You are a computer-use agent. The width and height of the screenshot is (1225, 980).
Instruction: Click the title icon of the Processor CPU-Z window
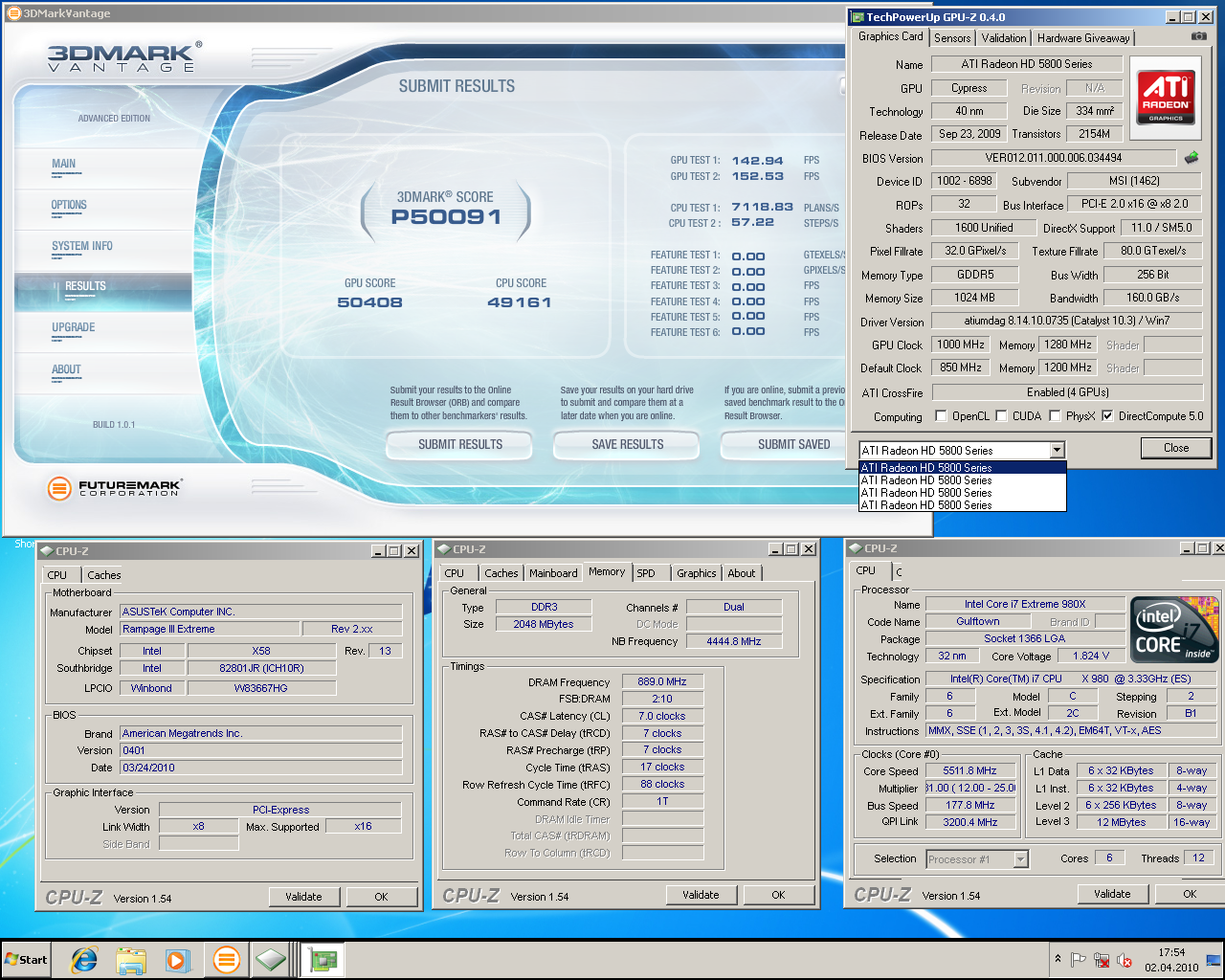855,548
